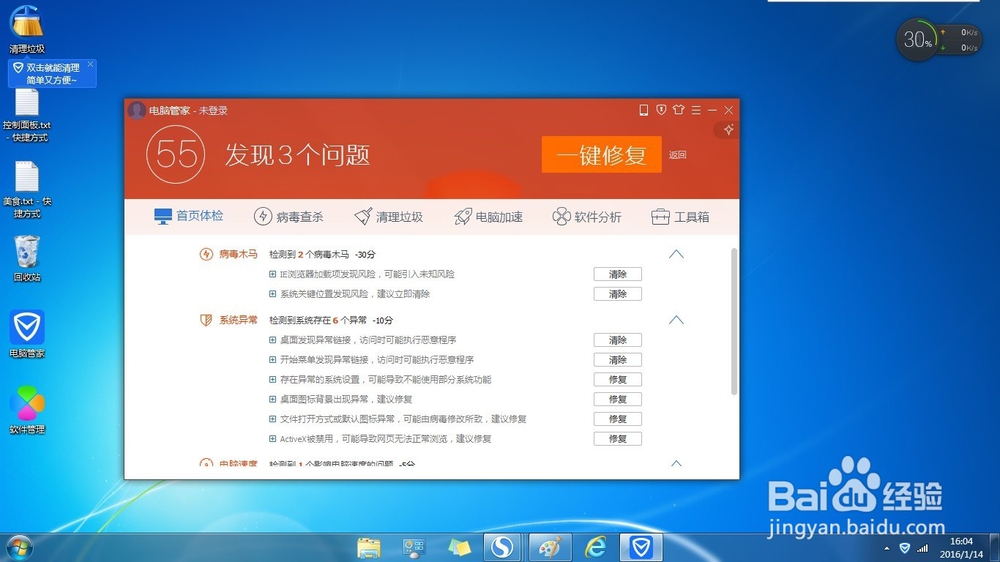Screen dimensions: 1000x562
Task: Expand 开始菜单发现异常链接 item
Action: 272,360
